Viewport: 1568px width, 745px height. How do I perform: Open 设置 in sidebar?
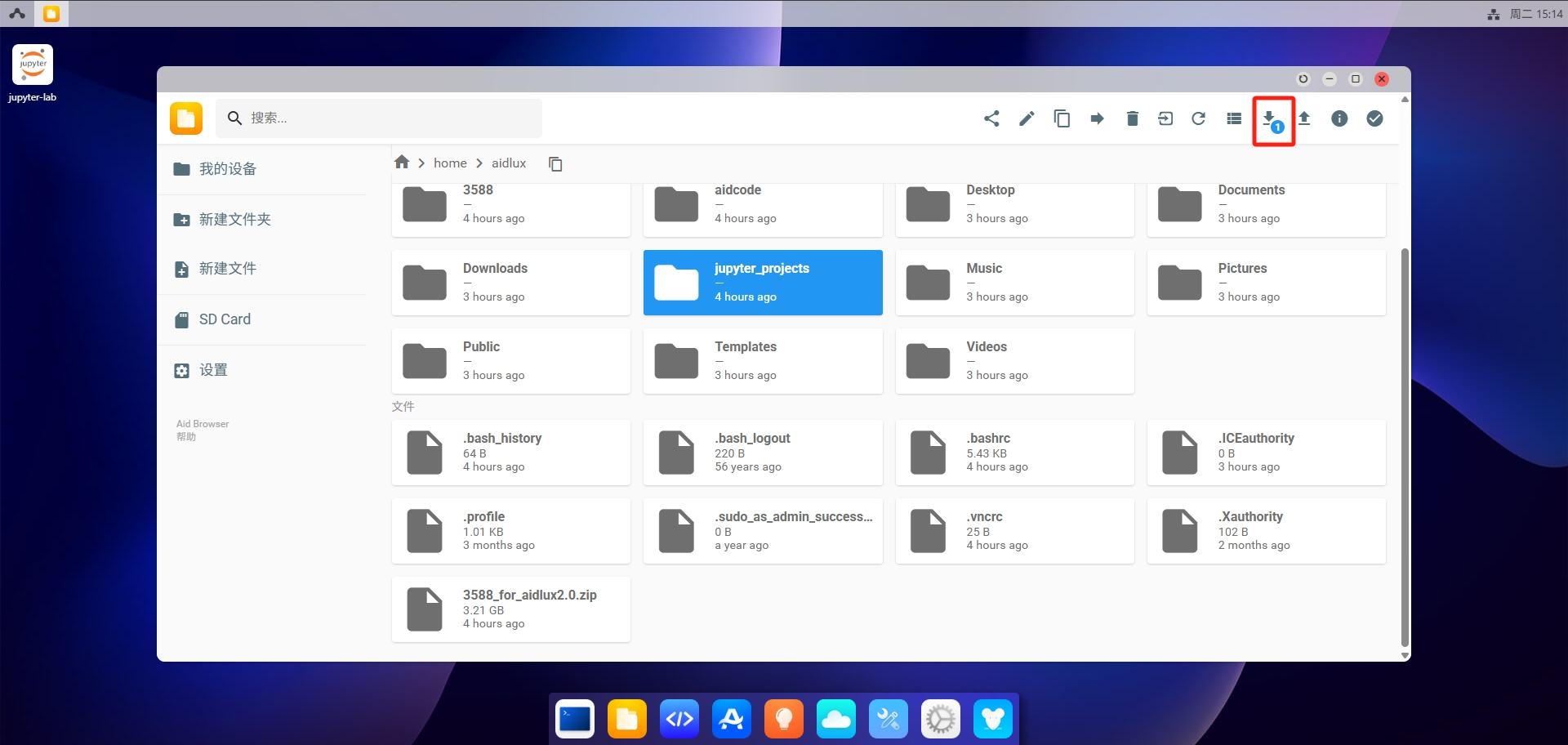click(x=261, y=370)
